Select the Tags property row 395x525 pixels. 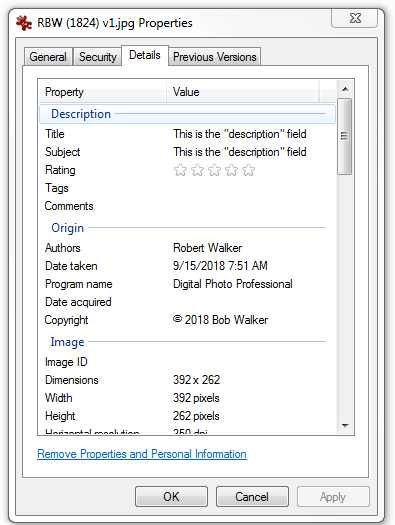[187, 188]
